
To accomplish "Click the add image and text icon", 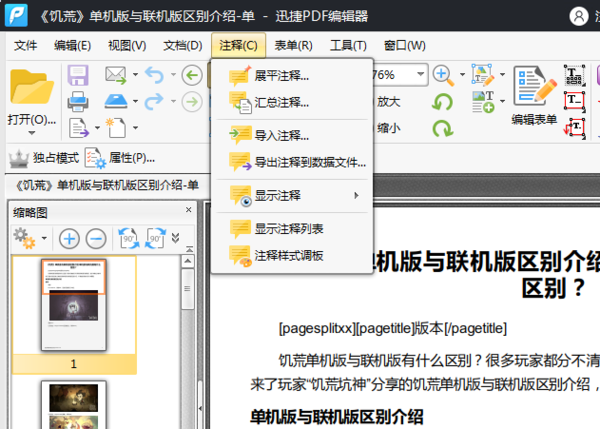I will coord(483,101).
